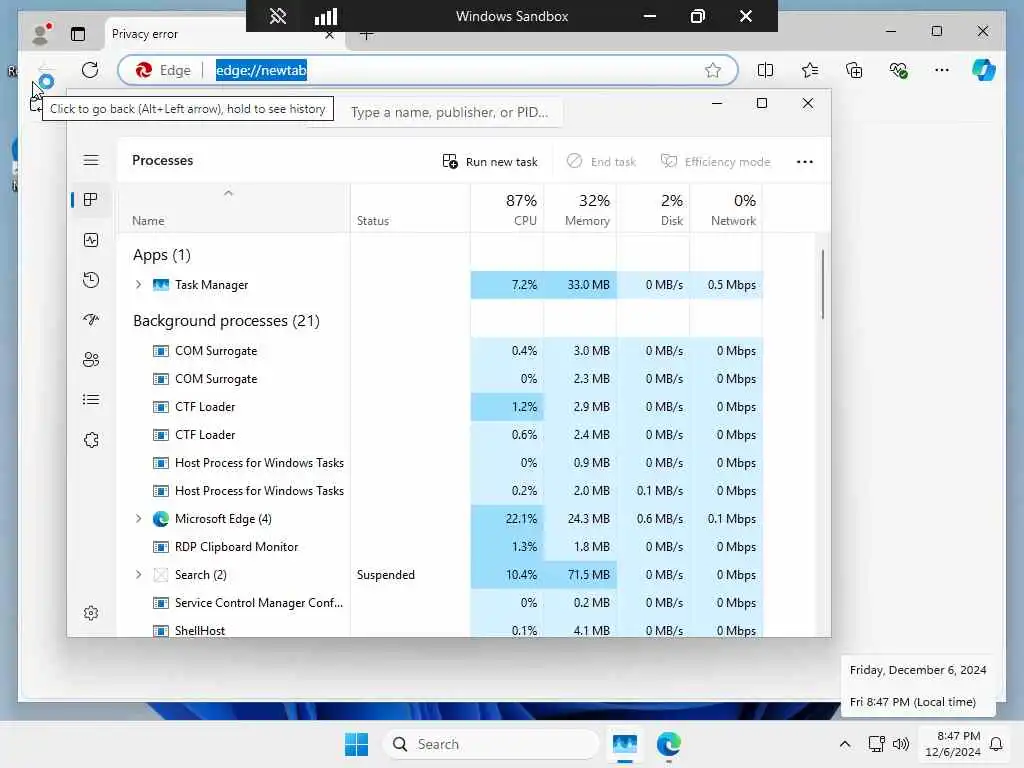Open Details page in Task Manager sidebar
Viewport: 1024px width, 768px height.
click(91, 400)
